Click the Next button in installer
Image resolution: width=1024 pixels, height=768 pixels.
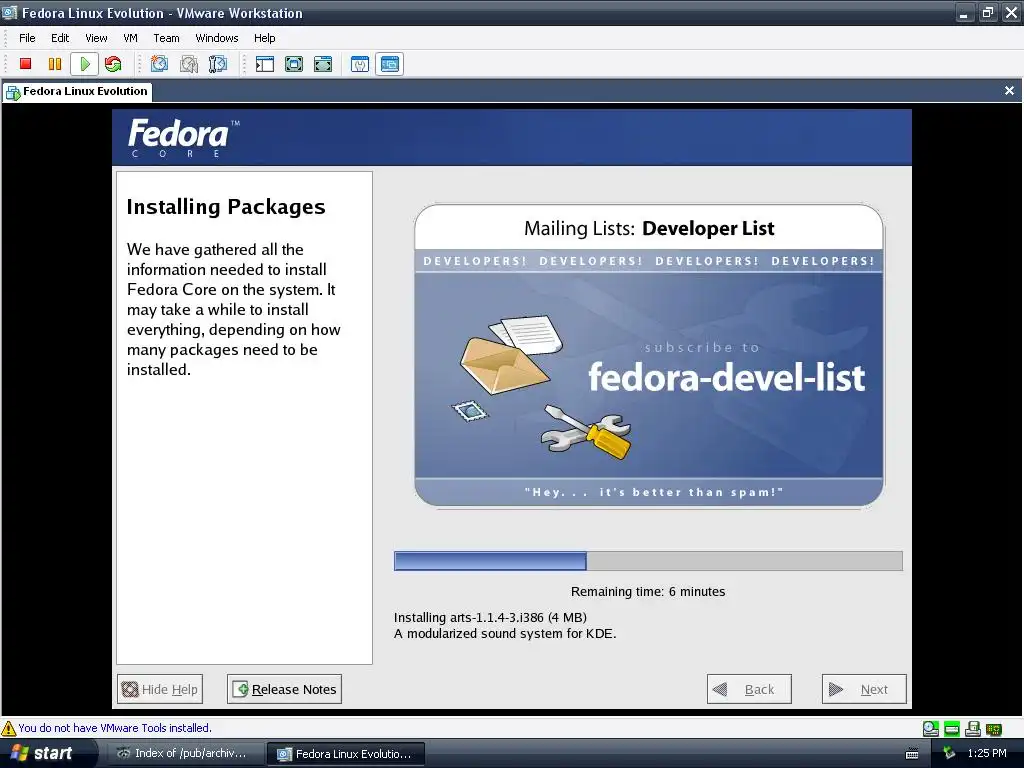(x=864, y=689)
